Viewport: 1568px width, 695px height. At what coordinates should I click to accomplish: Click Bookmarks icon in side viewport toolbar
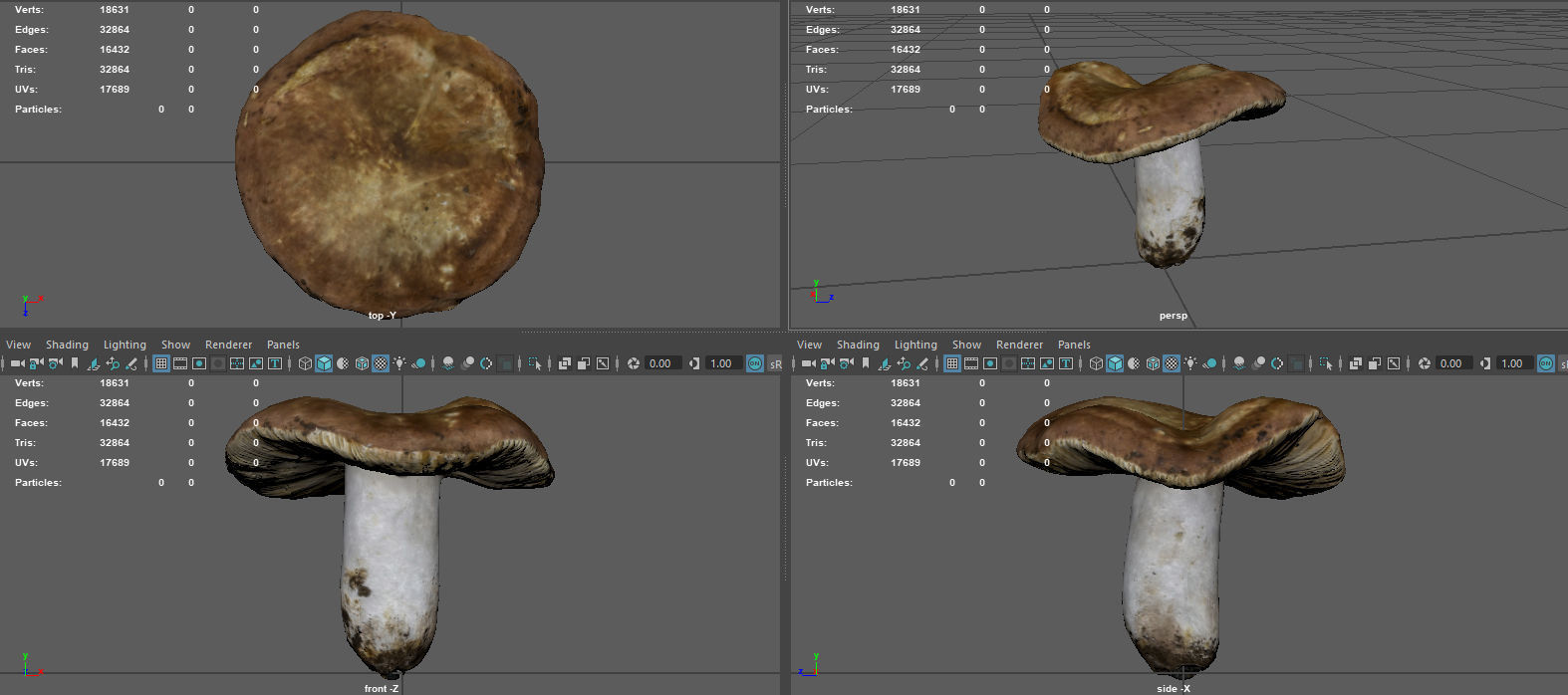865,363
